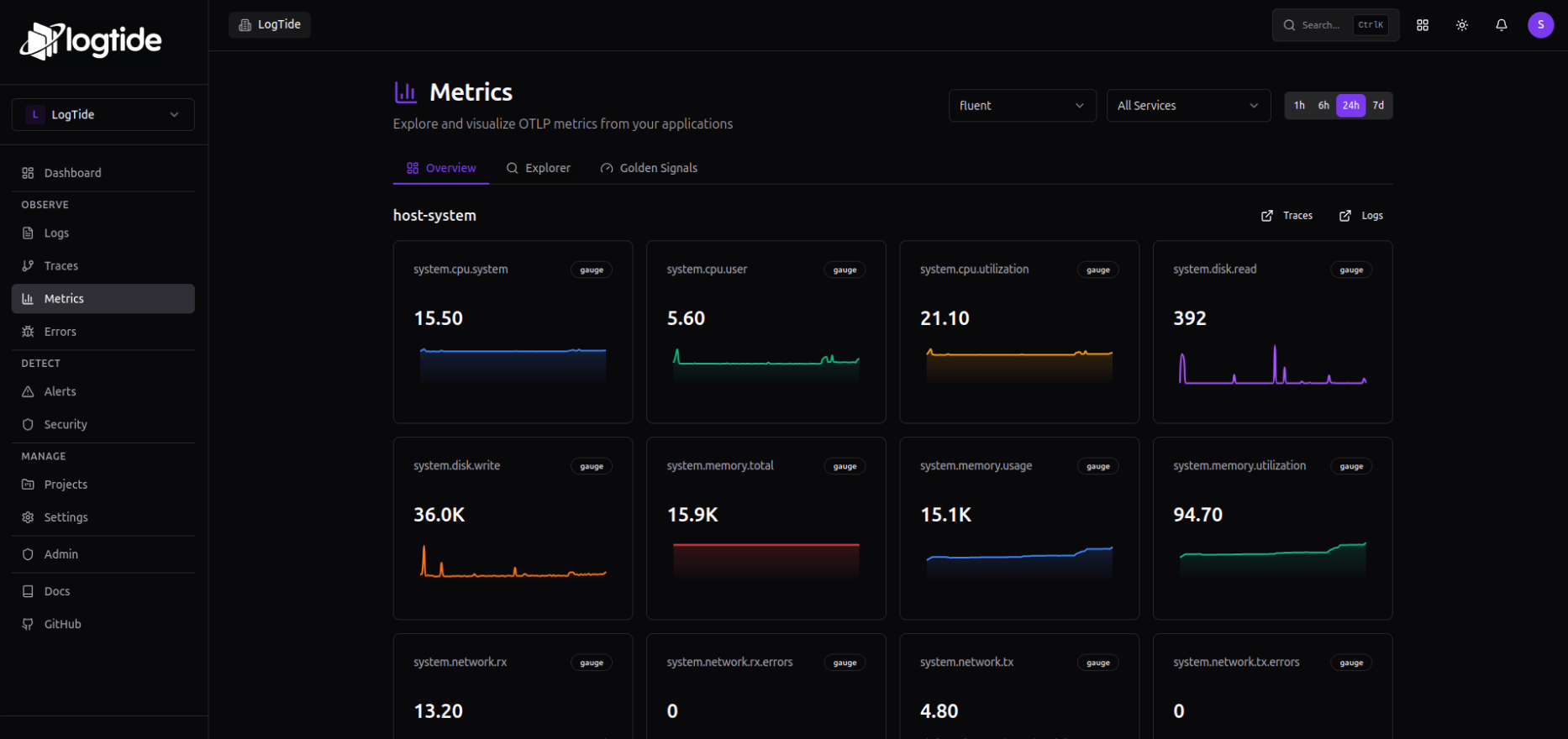Screen dimensions: 1568x739
Task: Click the system.network.tx metric name
Action: 966,662
